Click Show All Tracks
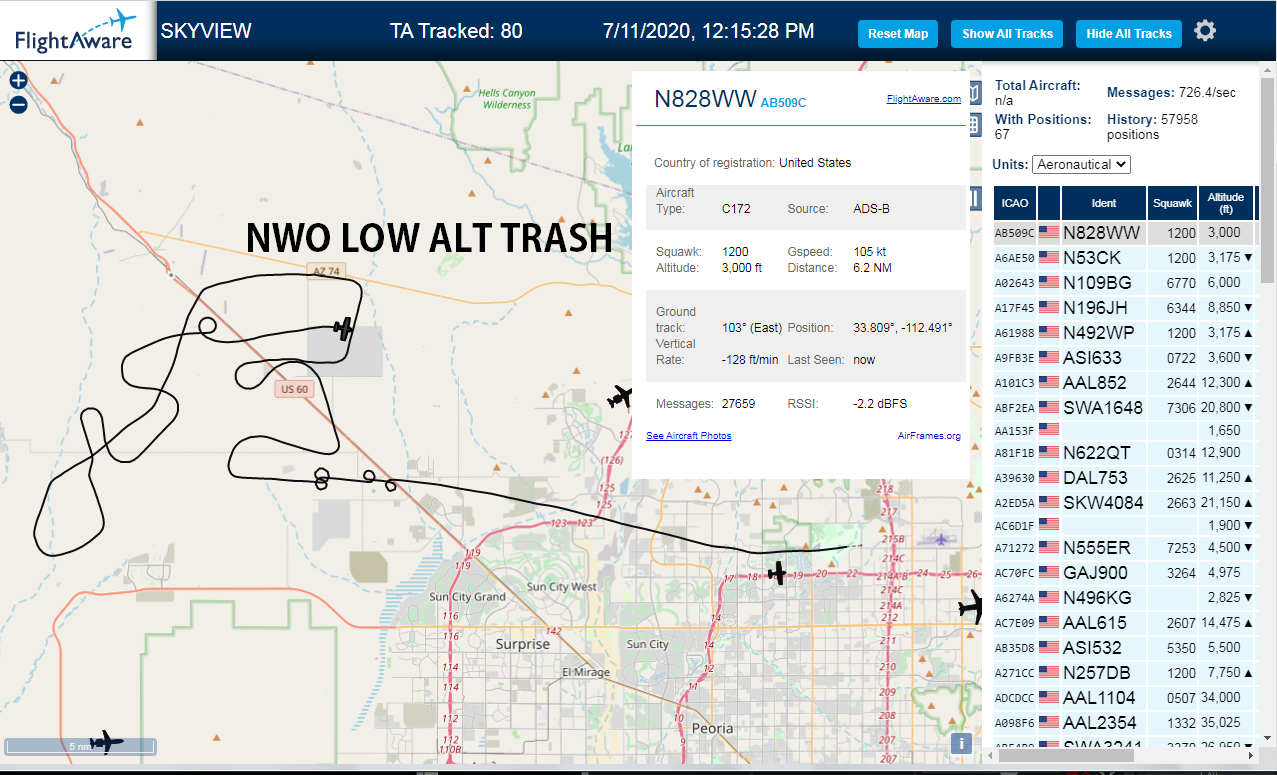 (x=1007, y=34)
